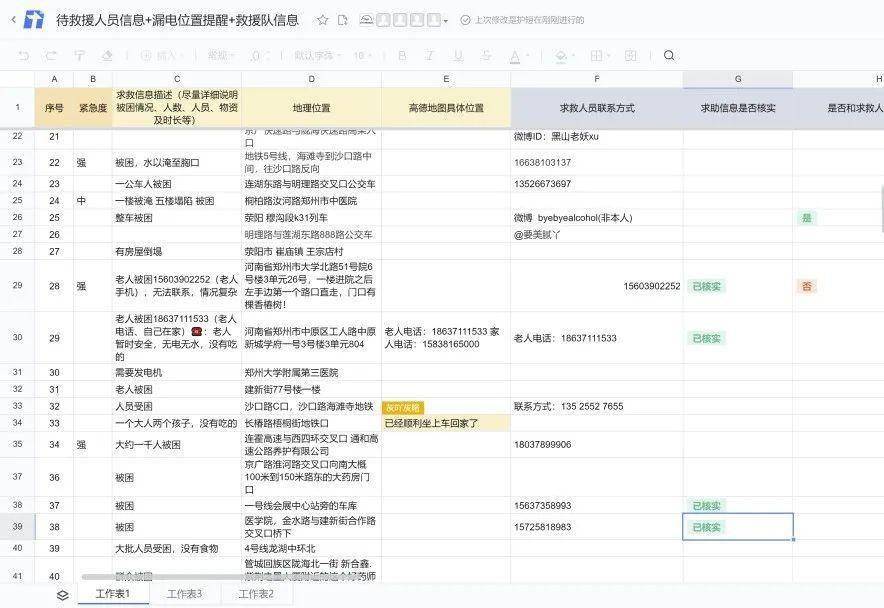Open the sheet list layers icon

[x=62, y=594]
